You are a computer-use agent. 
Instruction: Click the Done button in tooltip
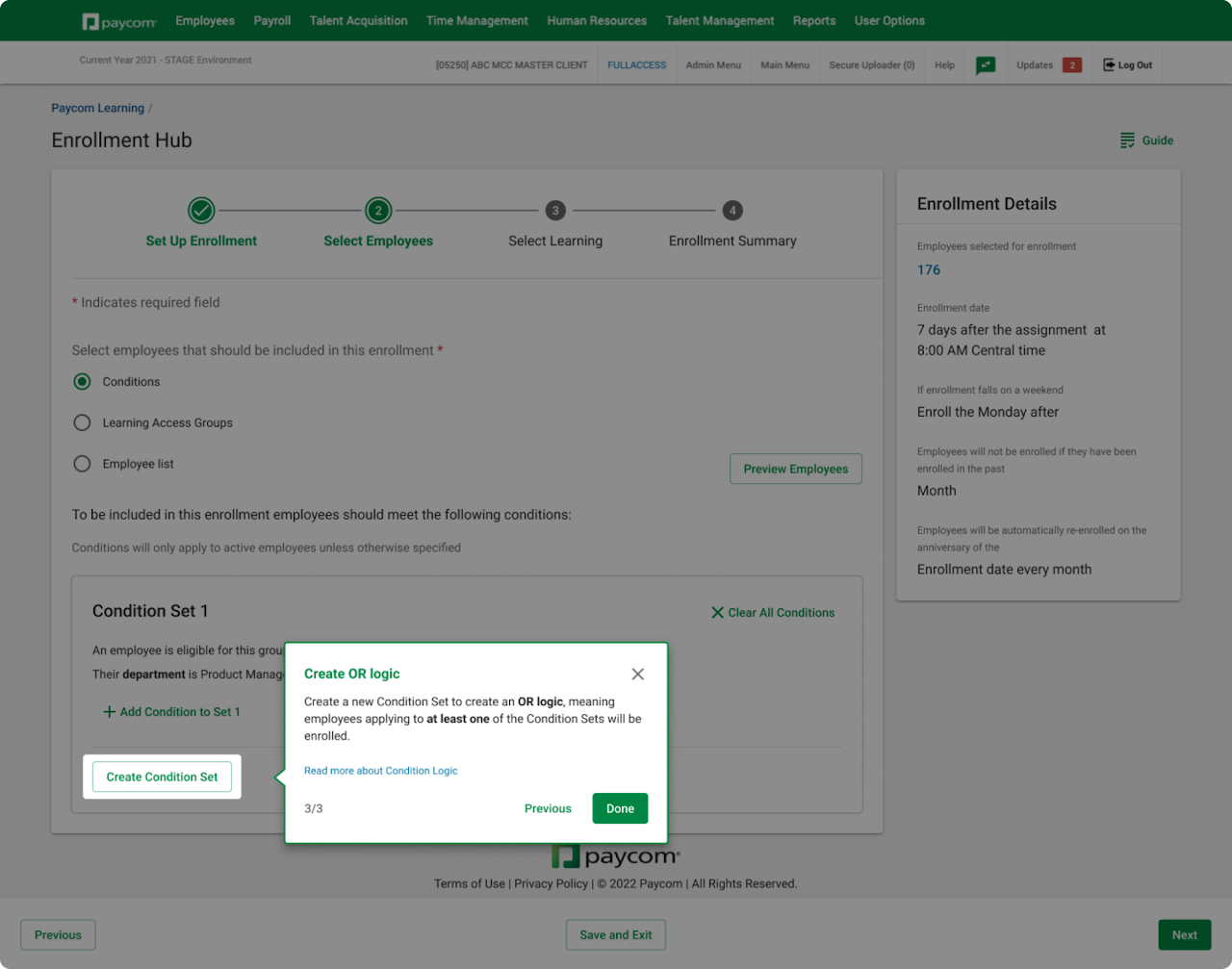pos(620,808)
